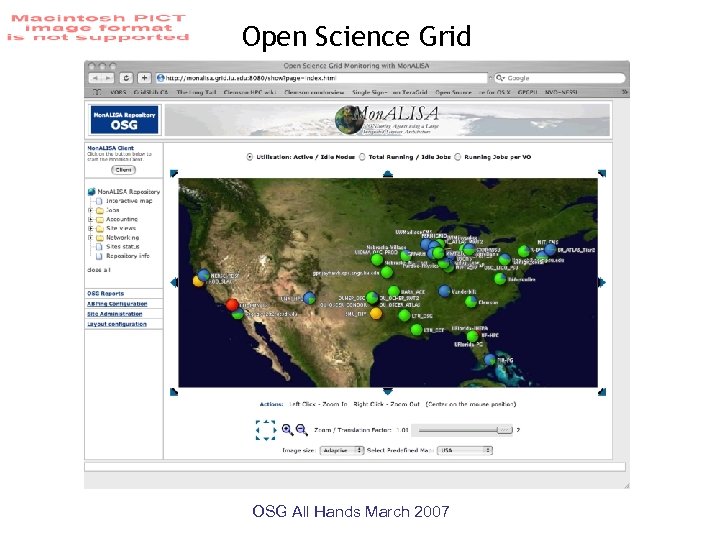
Task: Open the bookmarks library book icon
Action: (97, 92)
